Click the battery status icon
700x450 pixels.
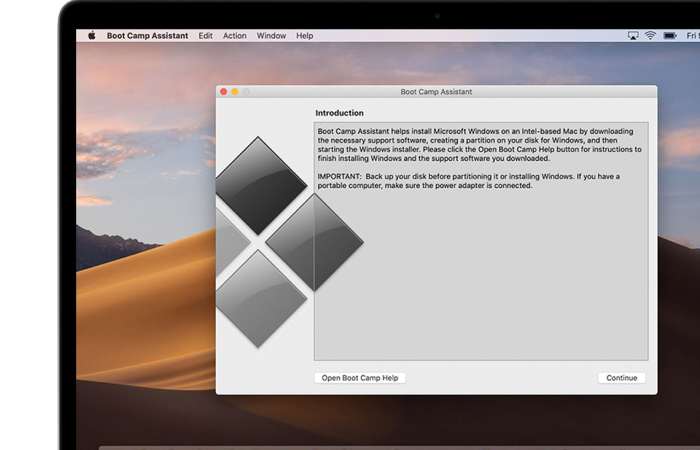pos(670,35)
